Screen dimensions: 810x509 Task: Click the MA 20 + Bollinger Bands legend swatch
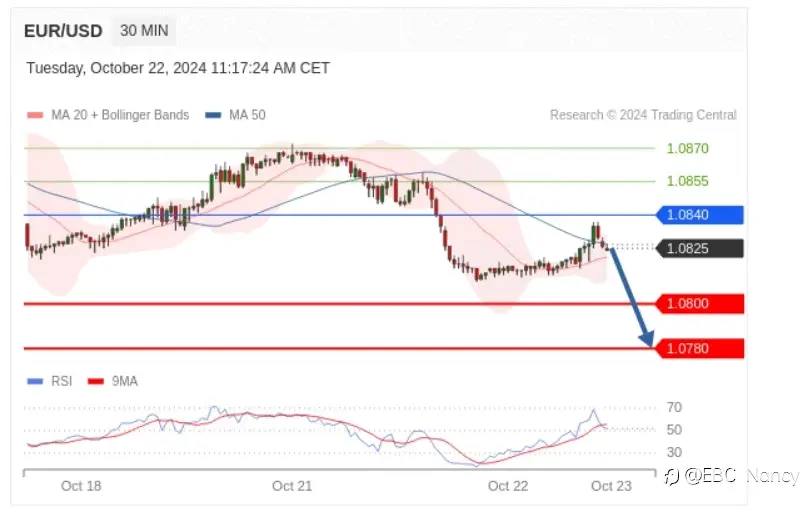[35, 115]
